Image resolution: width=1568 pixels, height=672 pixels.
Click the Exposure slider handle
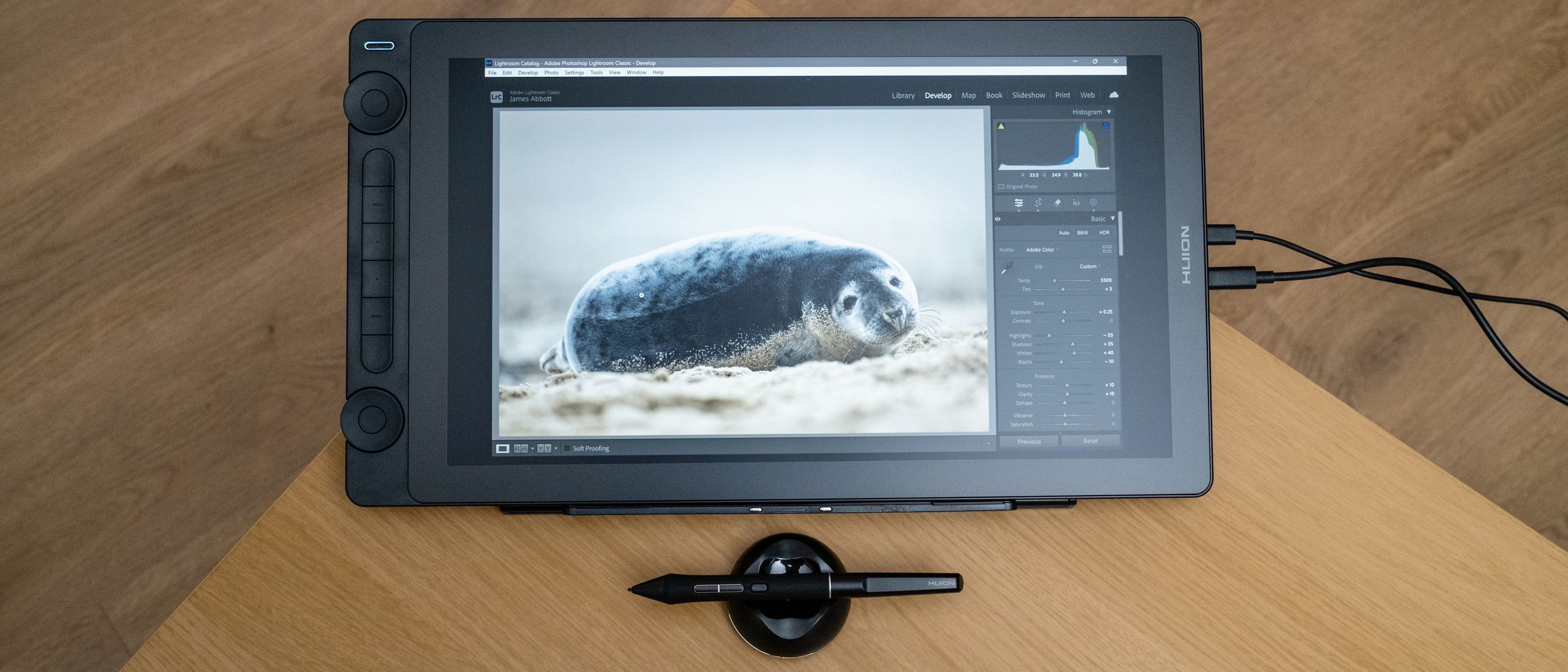pyautogui.click(x=1064, y=312)
